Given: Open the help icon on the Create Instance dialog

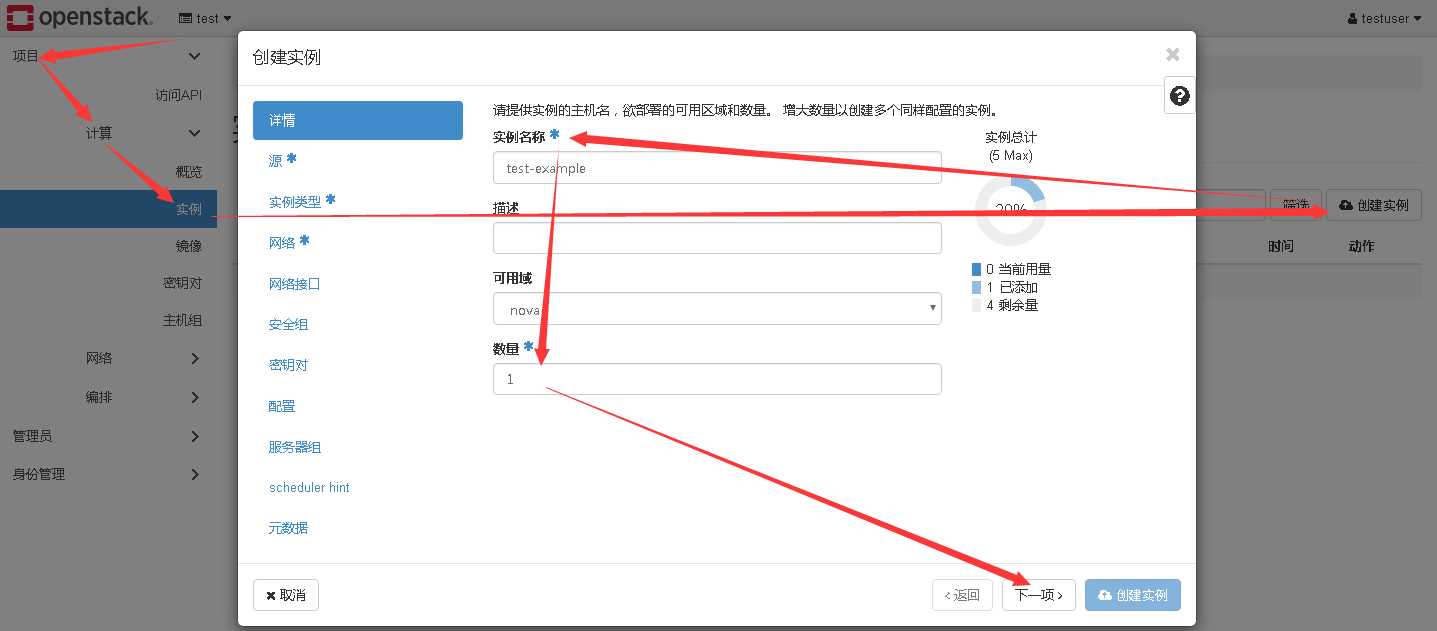Looking at the screenshot, I should [1179, 95].
